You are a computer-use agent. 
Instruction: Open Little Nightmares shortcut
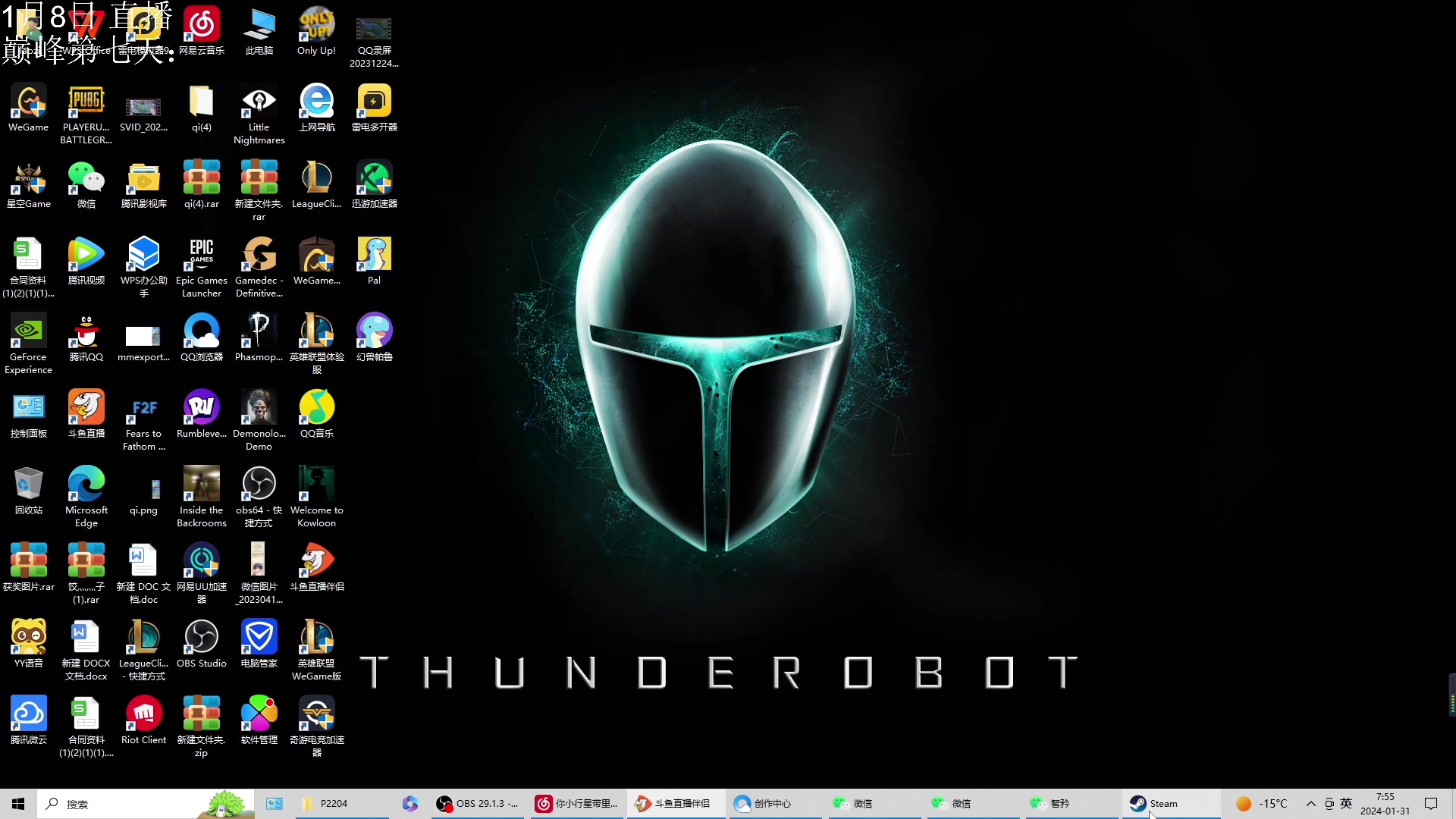[x=259, y=115]
